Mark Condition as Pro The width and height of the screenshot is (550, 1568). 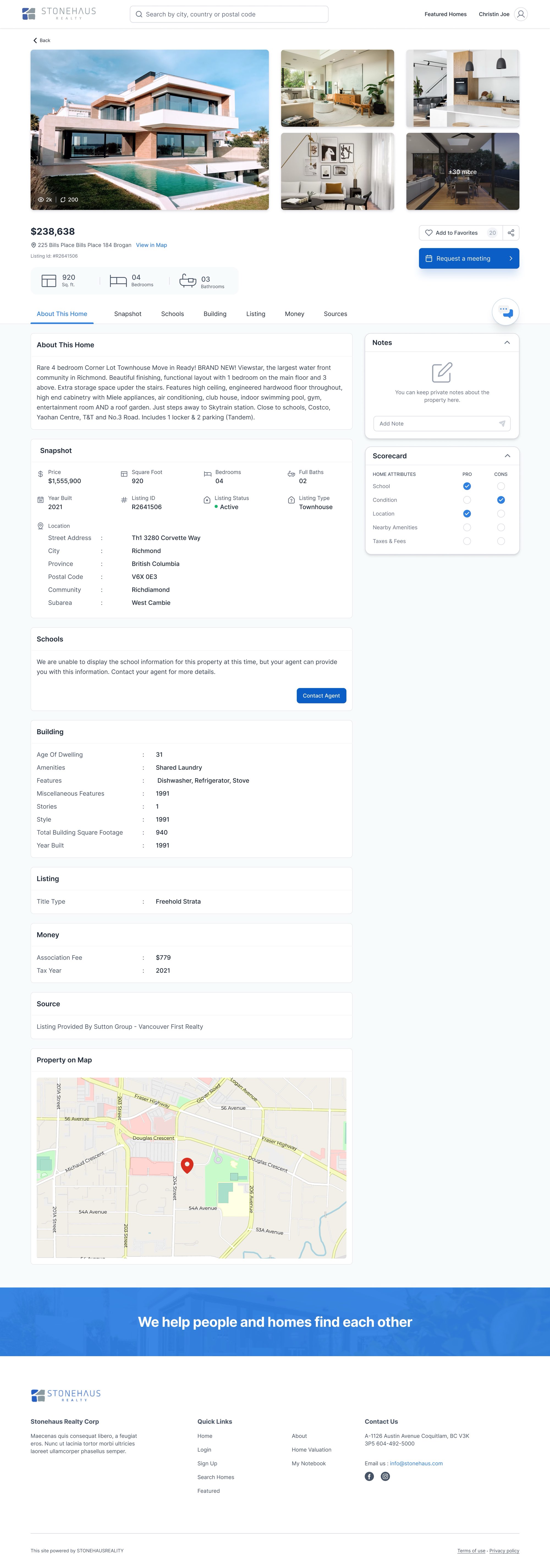(467, 500)
